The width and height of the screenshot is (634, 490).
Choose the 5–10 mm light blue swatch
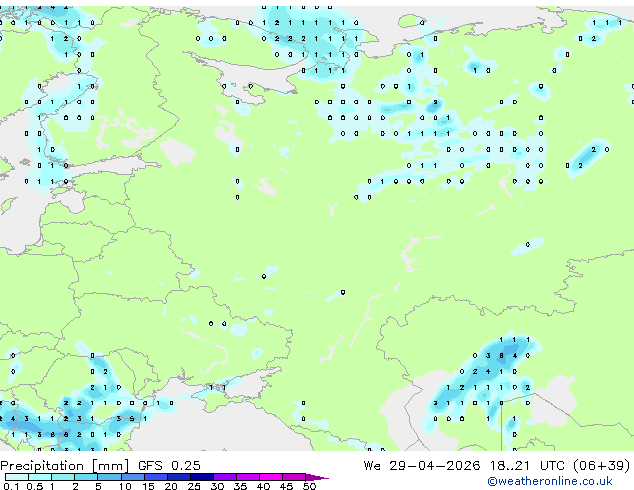(x=109, y=477)
